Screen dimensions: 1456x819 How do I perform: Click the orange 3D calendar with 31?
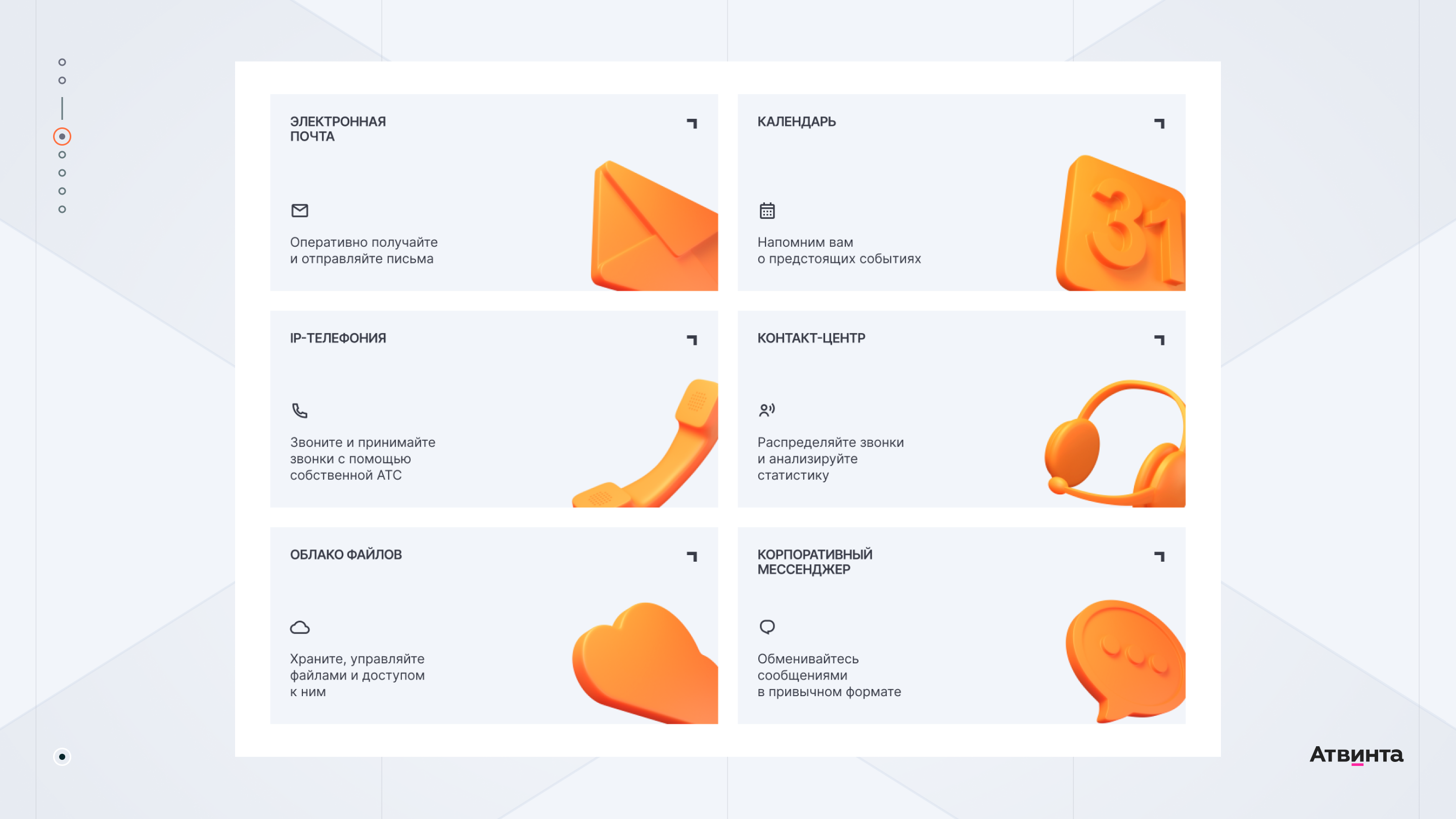point(1121,222)
